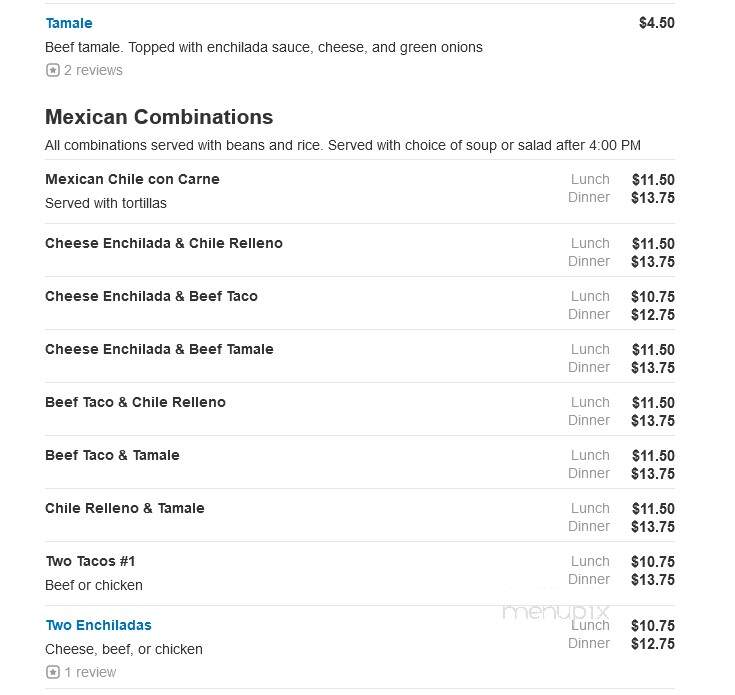Select Cheese Enchilada & Beef Tamale item
The height and width of the screenshot is (695, 735).
point(159,349)
